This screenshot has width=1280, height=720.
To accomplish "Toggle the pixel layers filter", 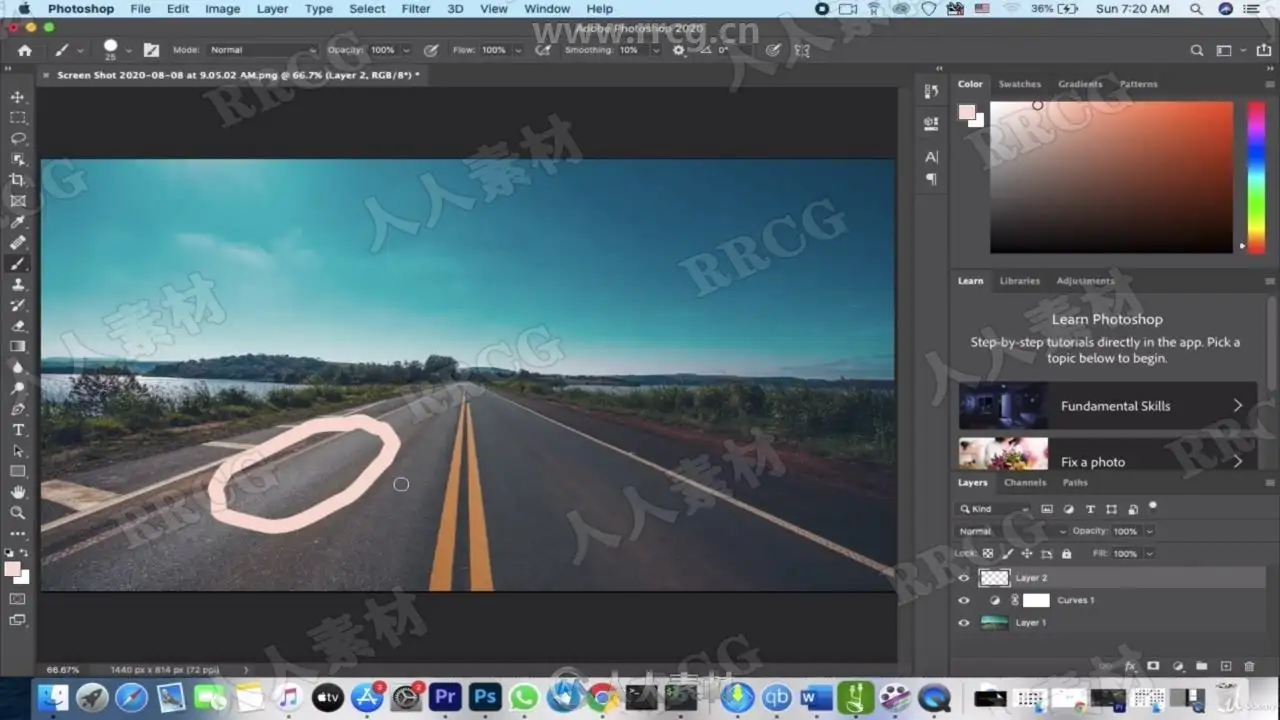I will pyautogui.click(x=1047, y=509).
